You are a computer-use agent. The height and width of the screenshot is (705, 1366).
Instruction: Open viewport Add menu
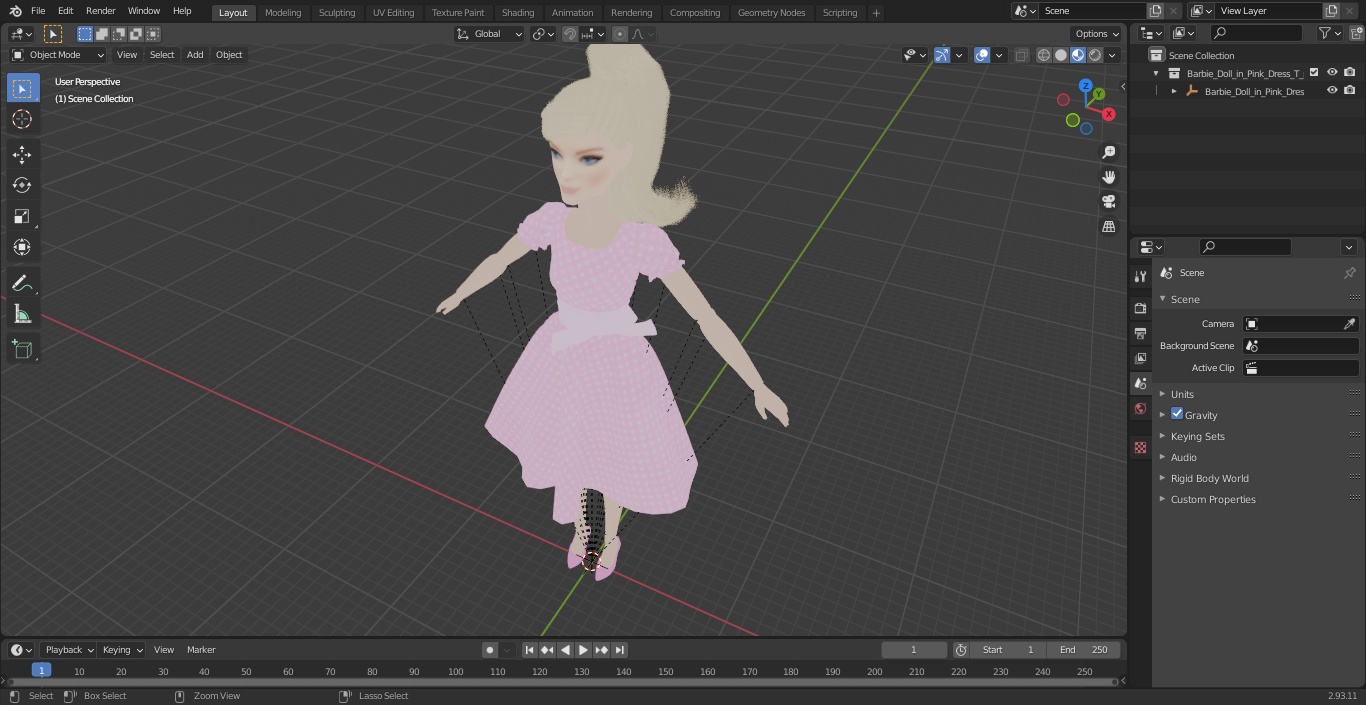click(195, 55)
